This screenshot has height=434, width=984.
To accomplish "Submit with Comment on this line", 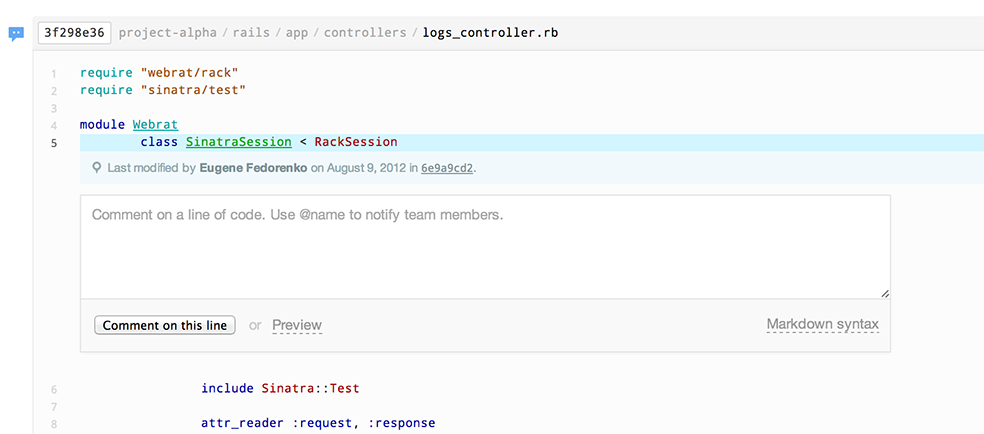I will (164, 326).
